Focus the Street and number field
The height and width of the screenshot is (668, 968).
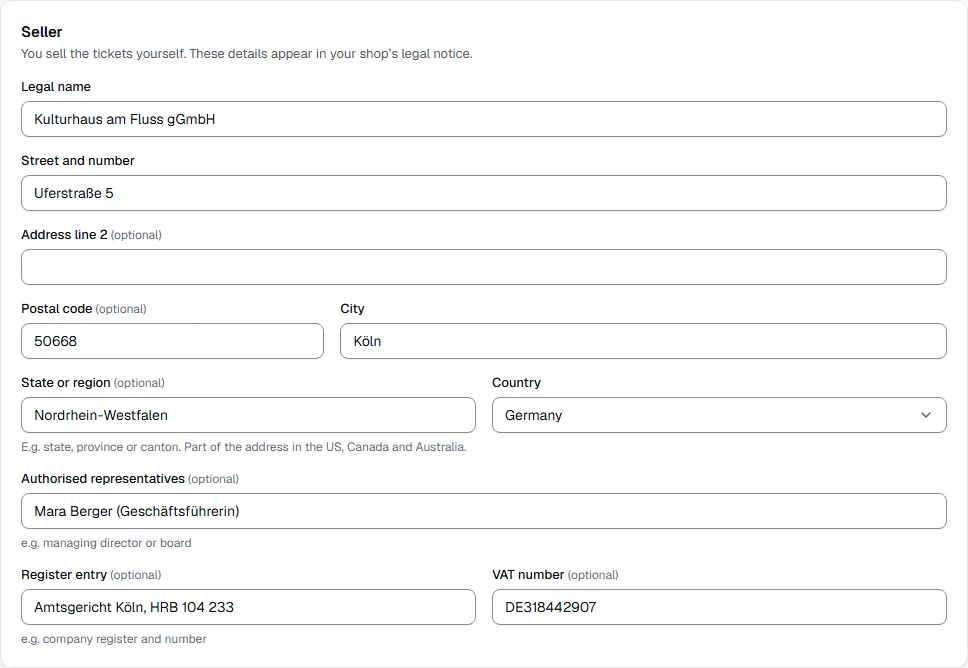(483, 193)
